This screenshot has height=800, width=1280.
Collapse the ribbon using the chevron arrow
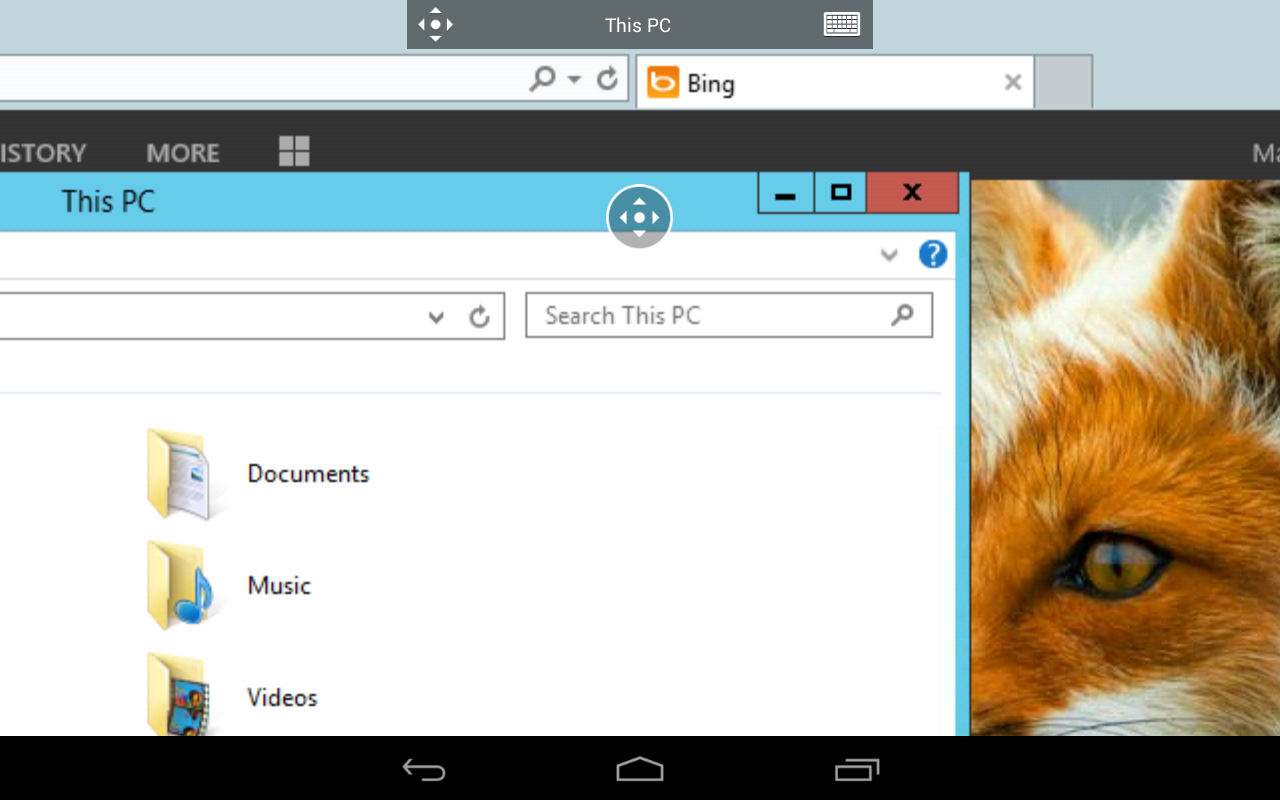[888, 255]
